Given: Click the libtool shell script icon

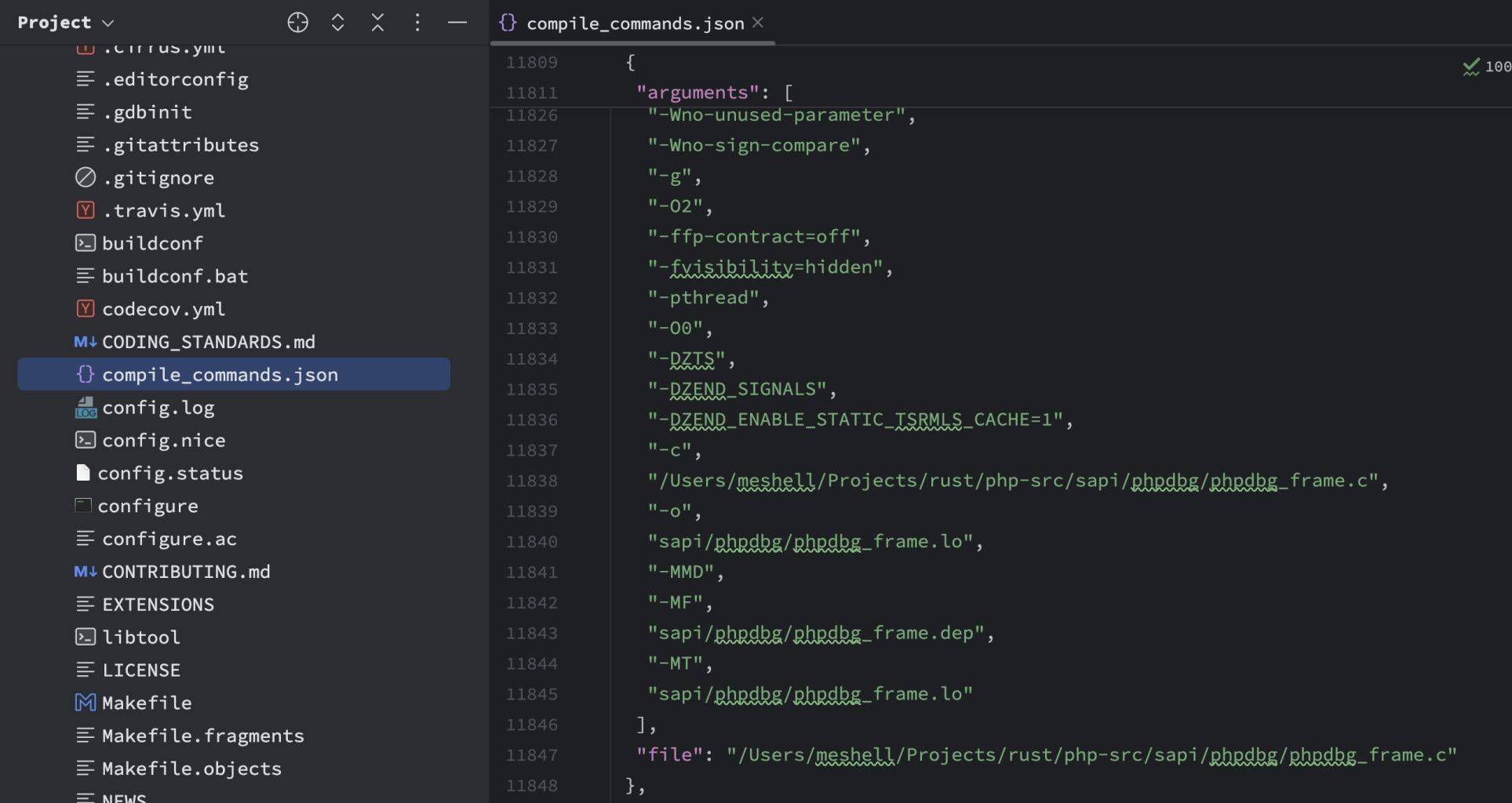Looking at the screenshot, I should (x=85, y=637).
